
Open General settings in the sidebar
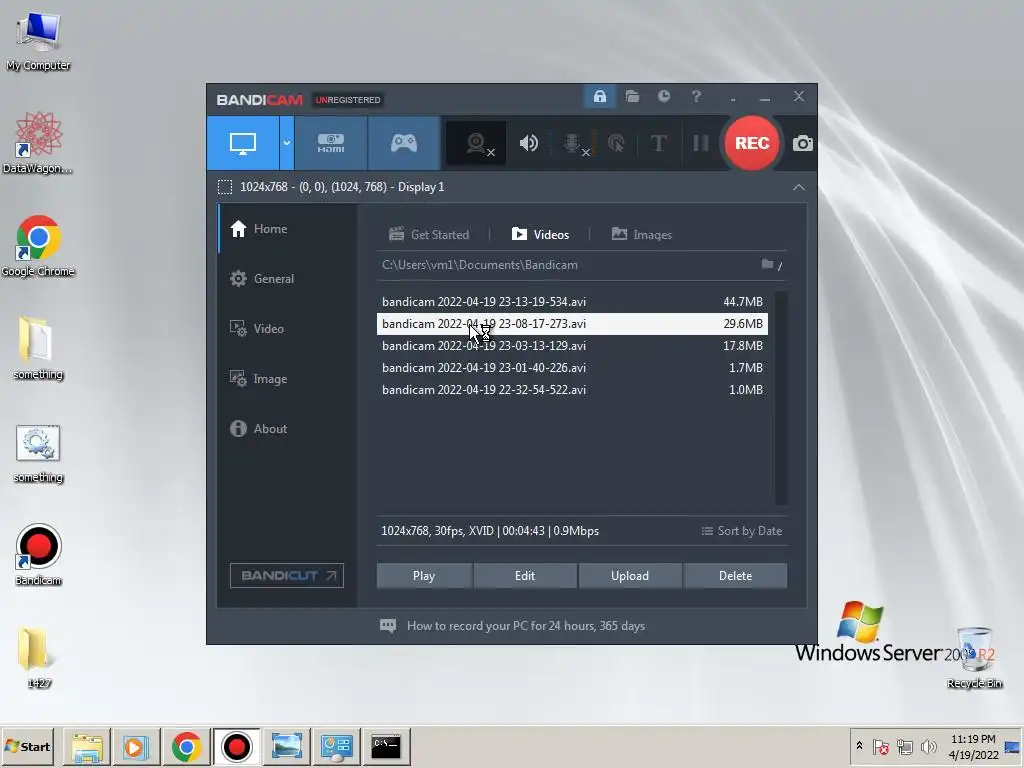(288, 279)
